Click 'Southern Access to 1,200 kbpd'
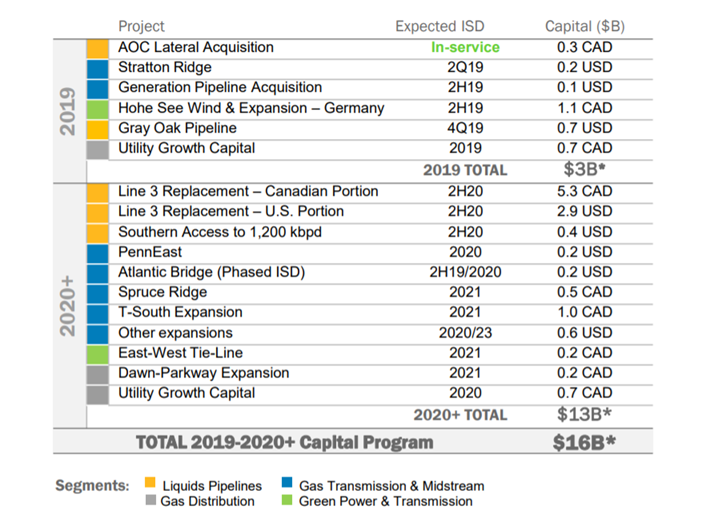The image size is (710, 510). pos(220,232)
